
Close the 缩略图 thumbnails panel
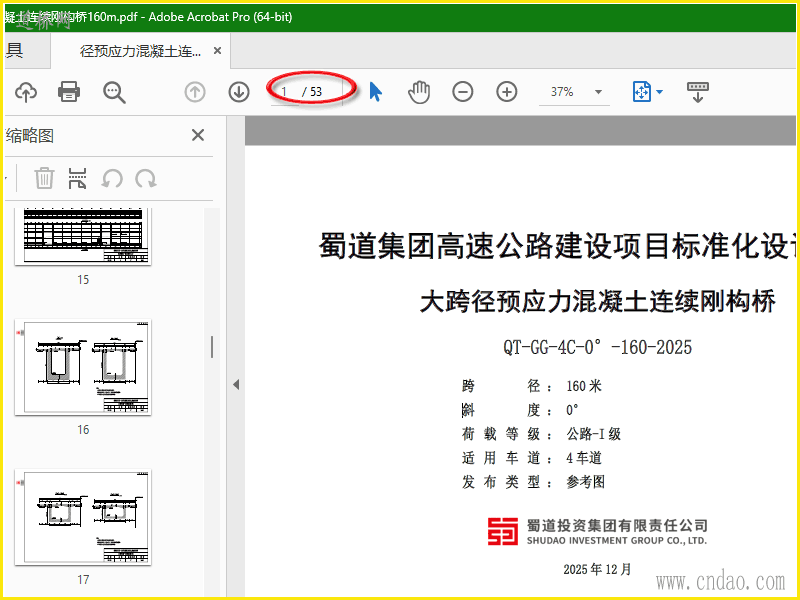point(198,135)
